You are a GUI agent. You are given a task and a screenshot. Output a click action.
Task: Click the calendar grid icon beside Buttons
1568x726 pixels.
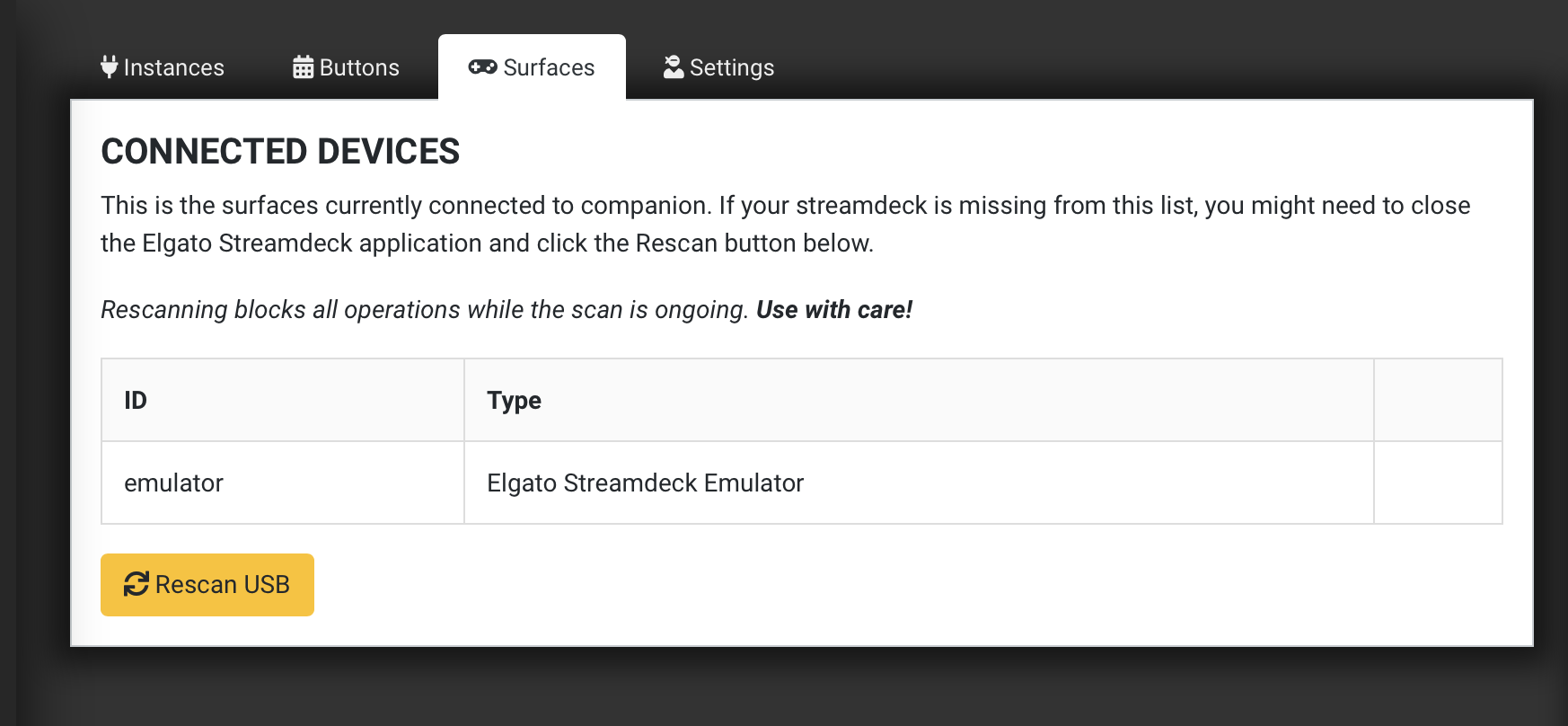(x=303, y=66)
